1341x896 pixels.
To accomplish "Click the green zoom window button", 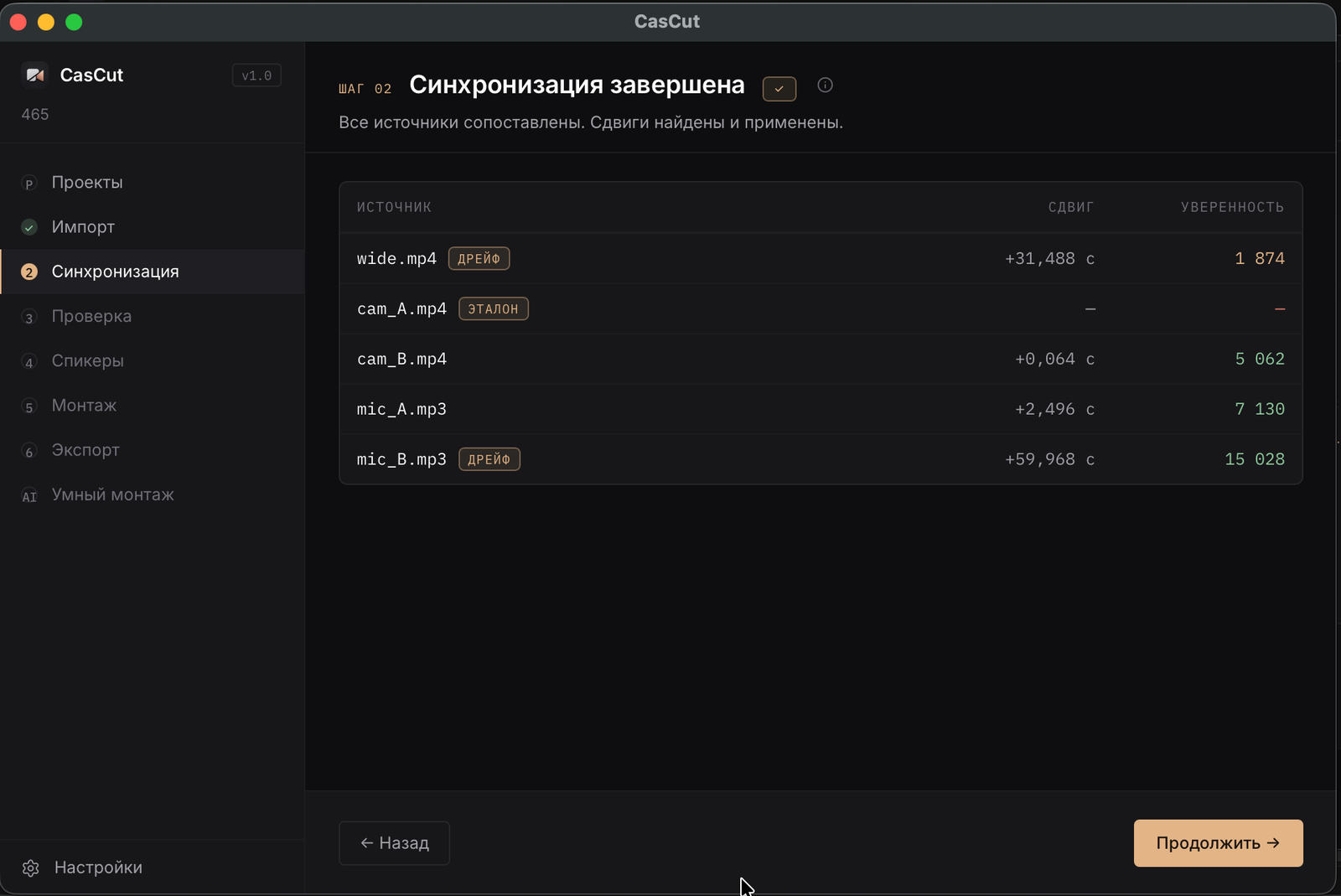I will 74,22.
